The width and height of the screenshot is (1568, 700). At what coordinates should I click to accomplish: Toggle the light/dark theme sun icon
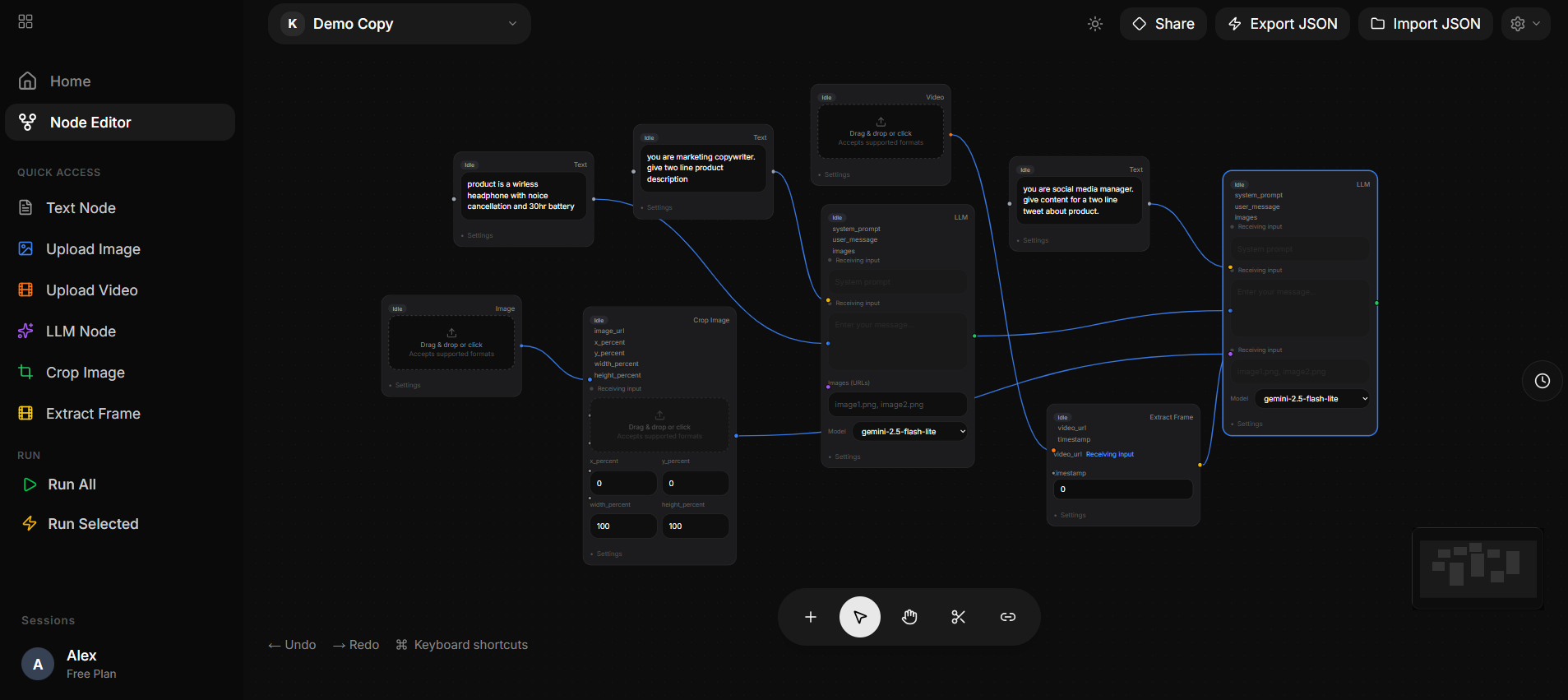tap(1094, 24)
